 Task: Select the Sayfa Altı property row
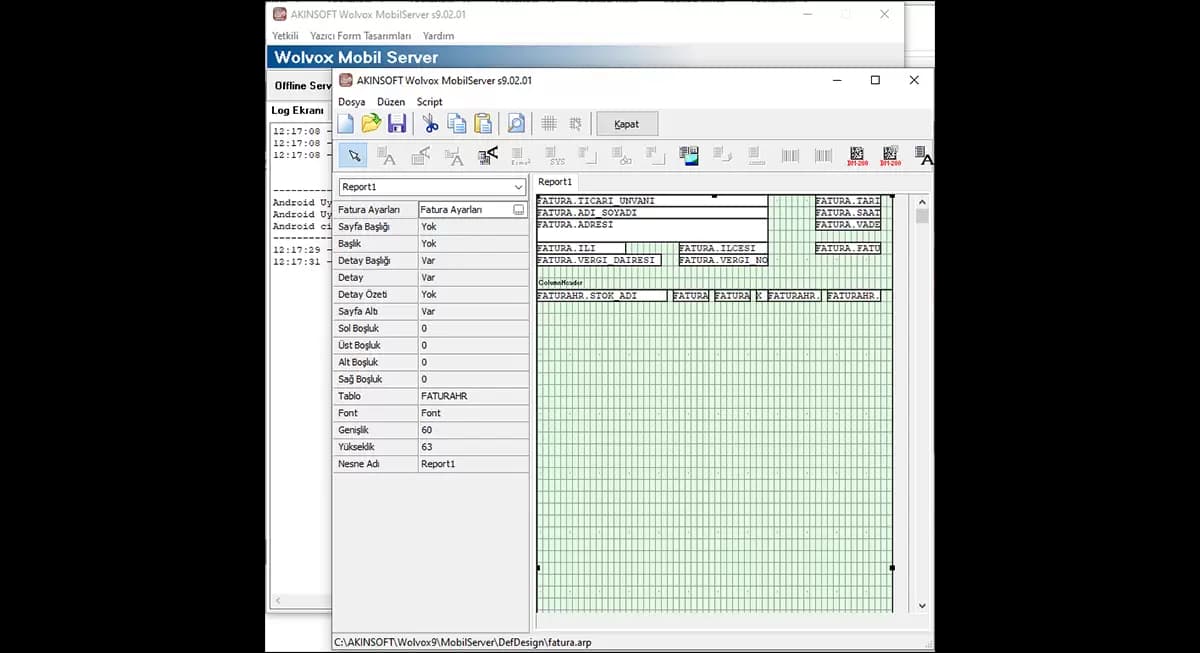pyautogui.click(x=430, y=312)
